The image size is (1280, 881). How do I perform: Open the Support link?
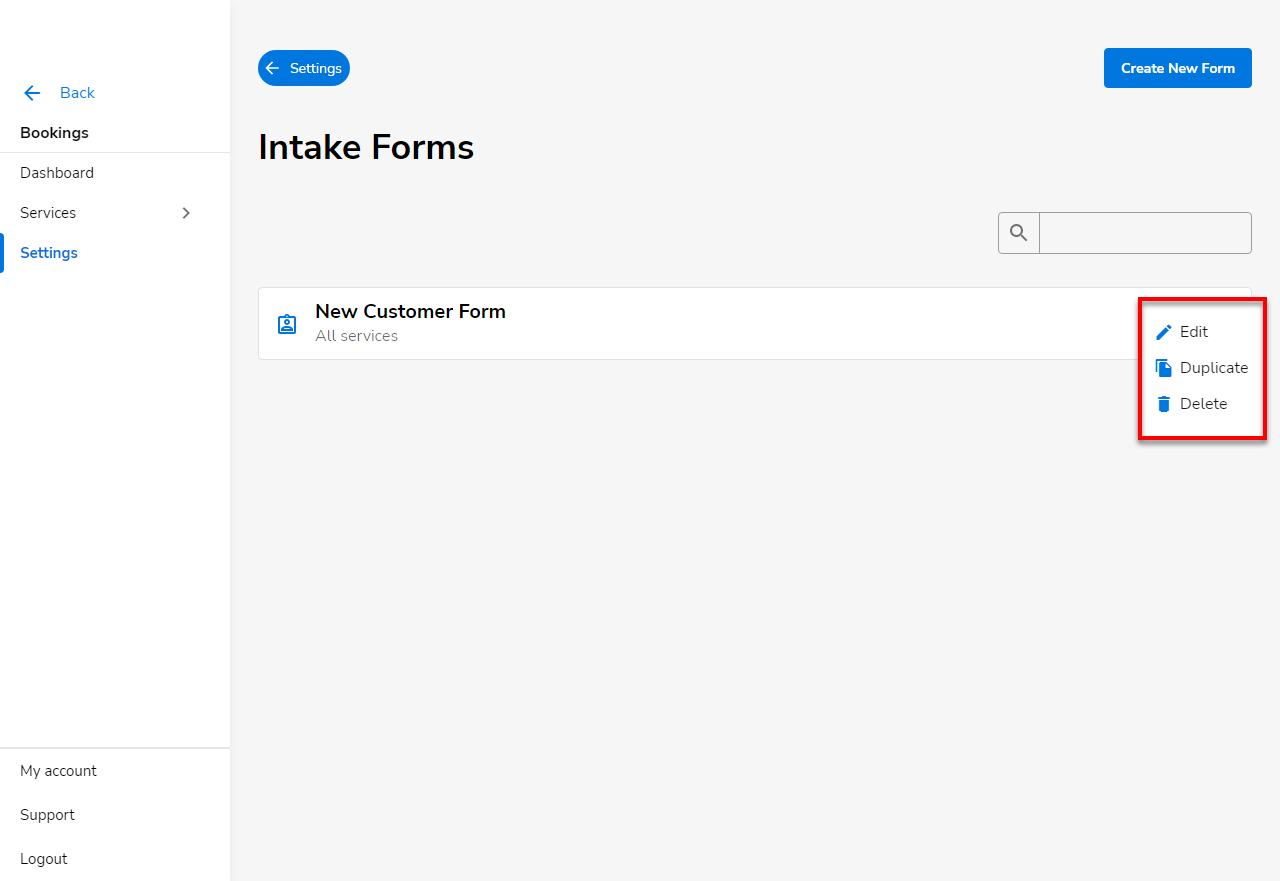[x=47, y=815]
